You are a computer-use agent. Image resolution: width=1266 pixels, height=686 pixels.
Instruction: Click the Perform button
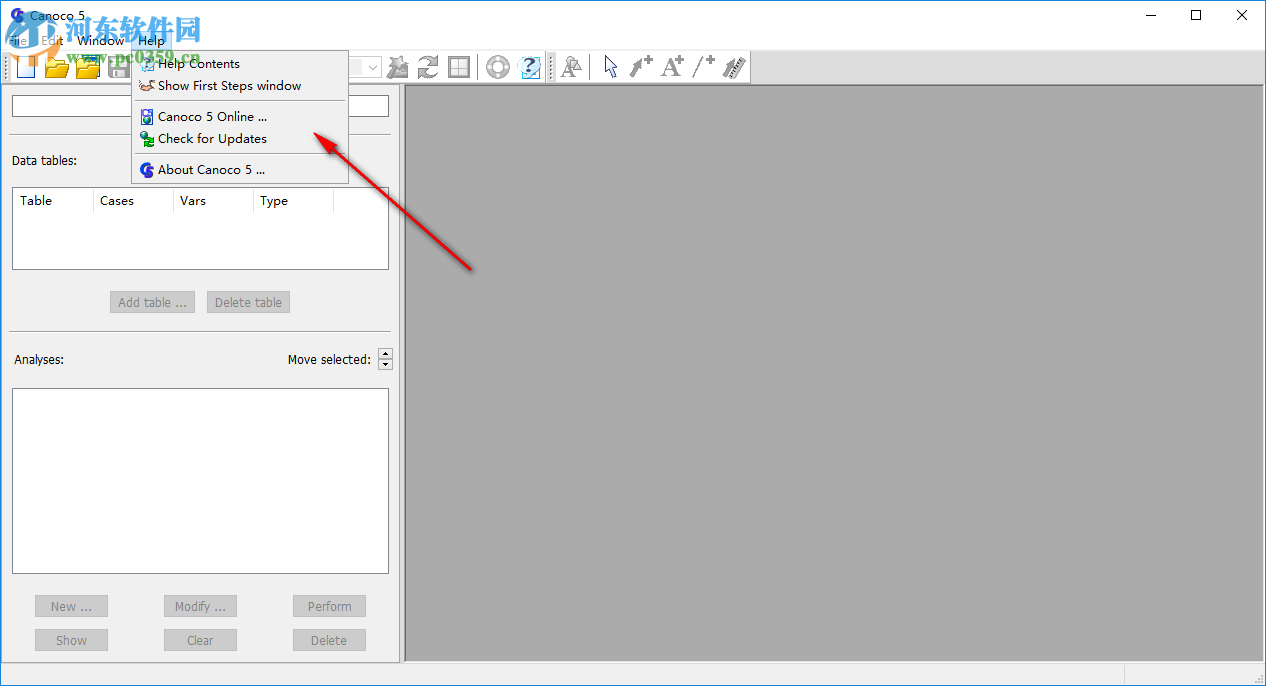(329, 606)
